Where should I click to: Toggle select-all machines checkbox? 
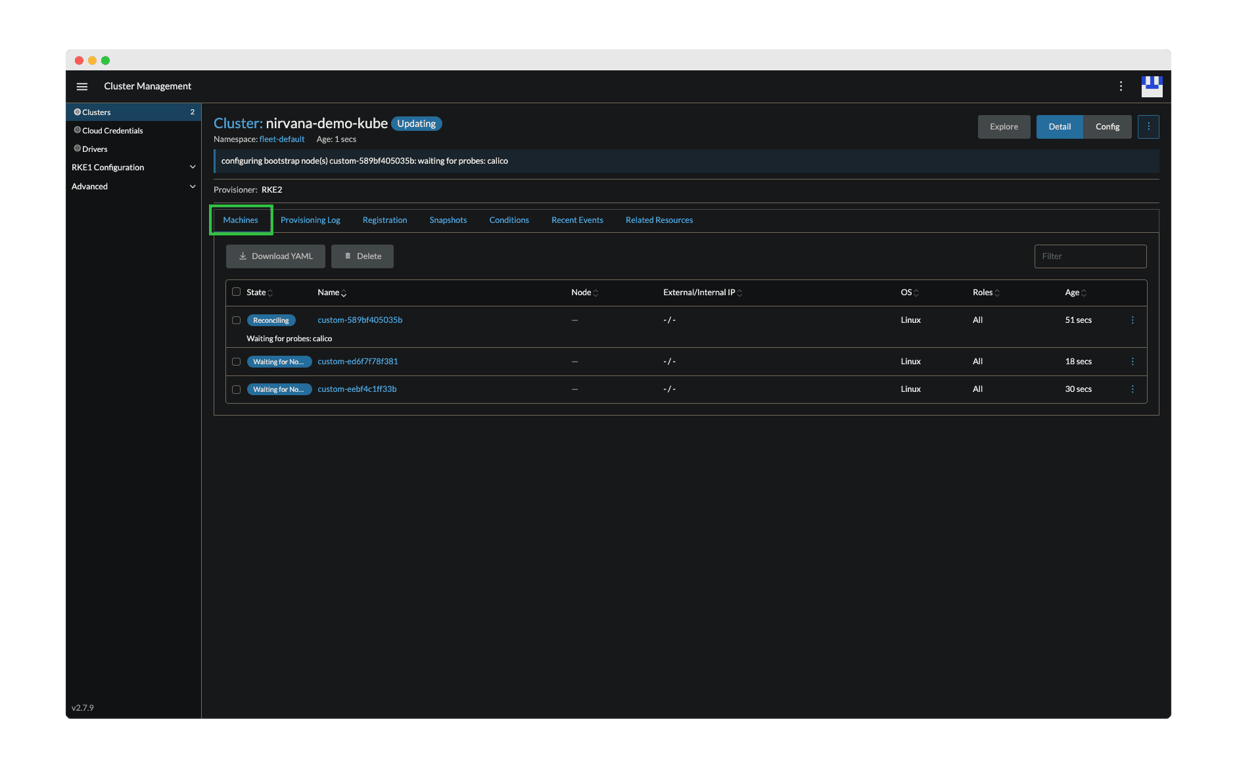pyautogui.click(x=236, y=292)
